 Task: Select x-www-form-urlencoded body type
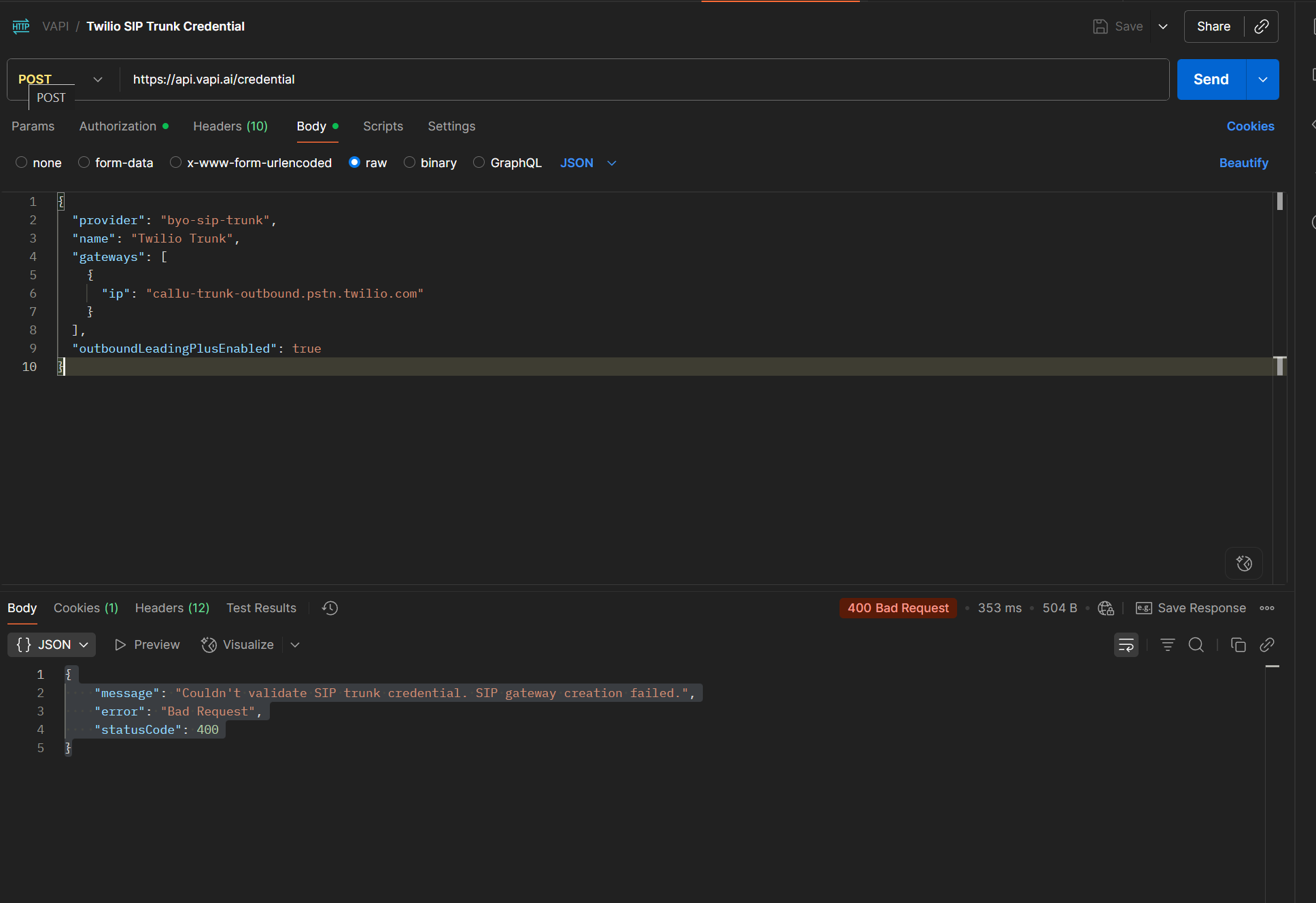[176, 162]
